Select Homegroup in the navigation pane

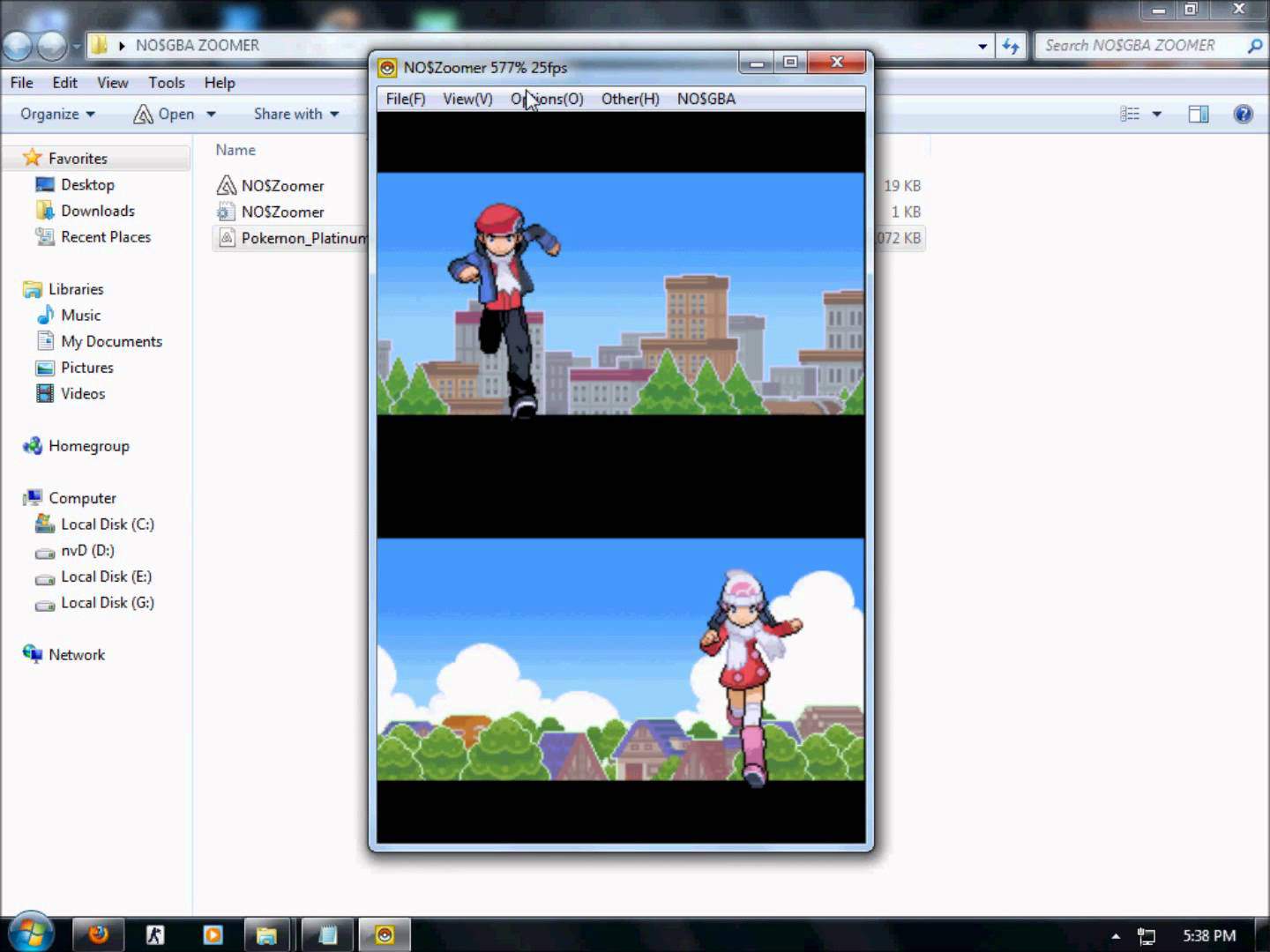pyautogui.click(x=88, y=446)
